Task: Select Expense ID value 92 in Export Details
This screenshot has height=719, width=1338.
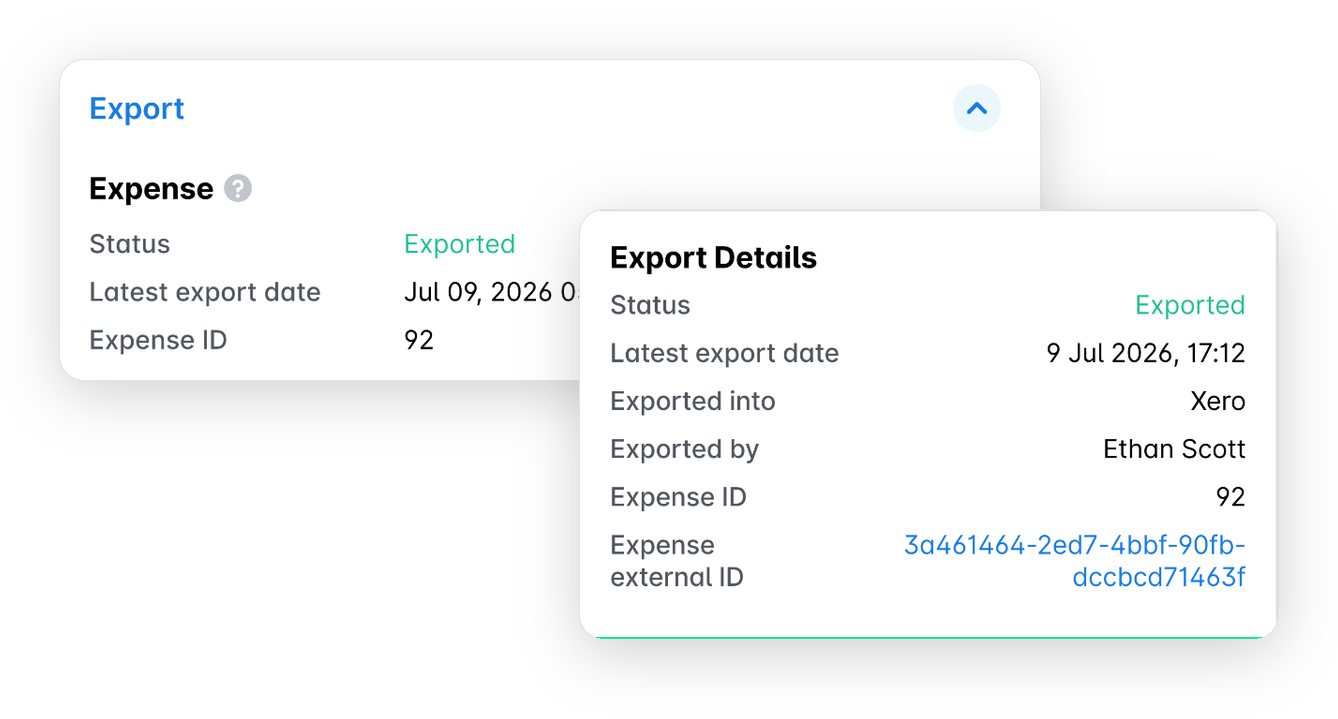Action: click(1231, 497)
